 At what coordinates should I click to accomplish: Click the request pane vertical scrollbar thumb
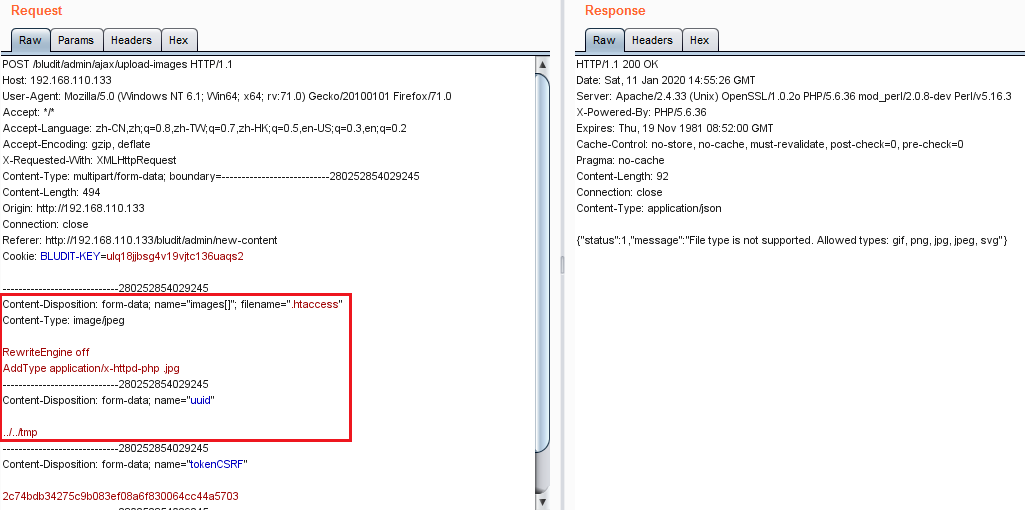pos(542,262)
